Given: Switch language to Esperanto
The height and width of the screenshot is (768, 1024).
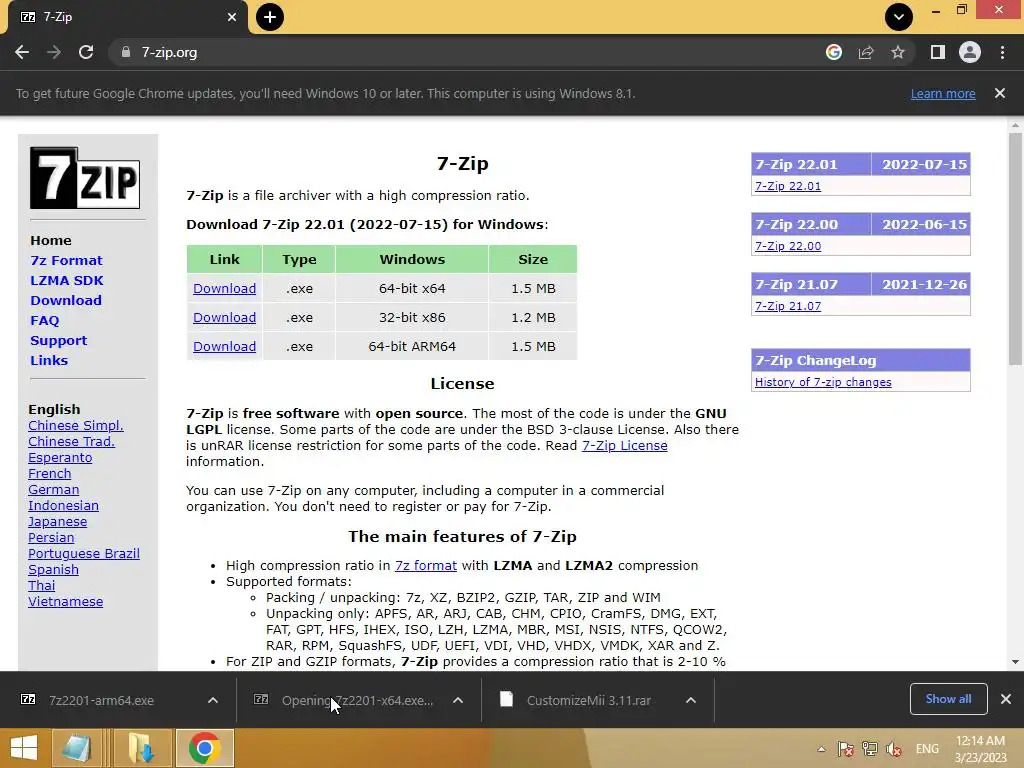Looking at the screenshot, I should click(60, 458).
